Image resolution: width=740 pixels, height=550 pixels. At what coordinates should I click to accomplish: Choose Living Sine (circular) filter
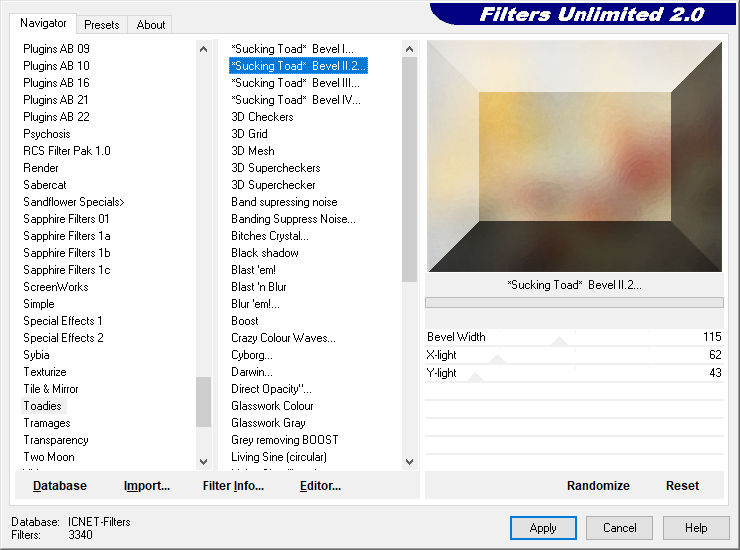279,457
